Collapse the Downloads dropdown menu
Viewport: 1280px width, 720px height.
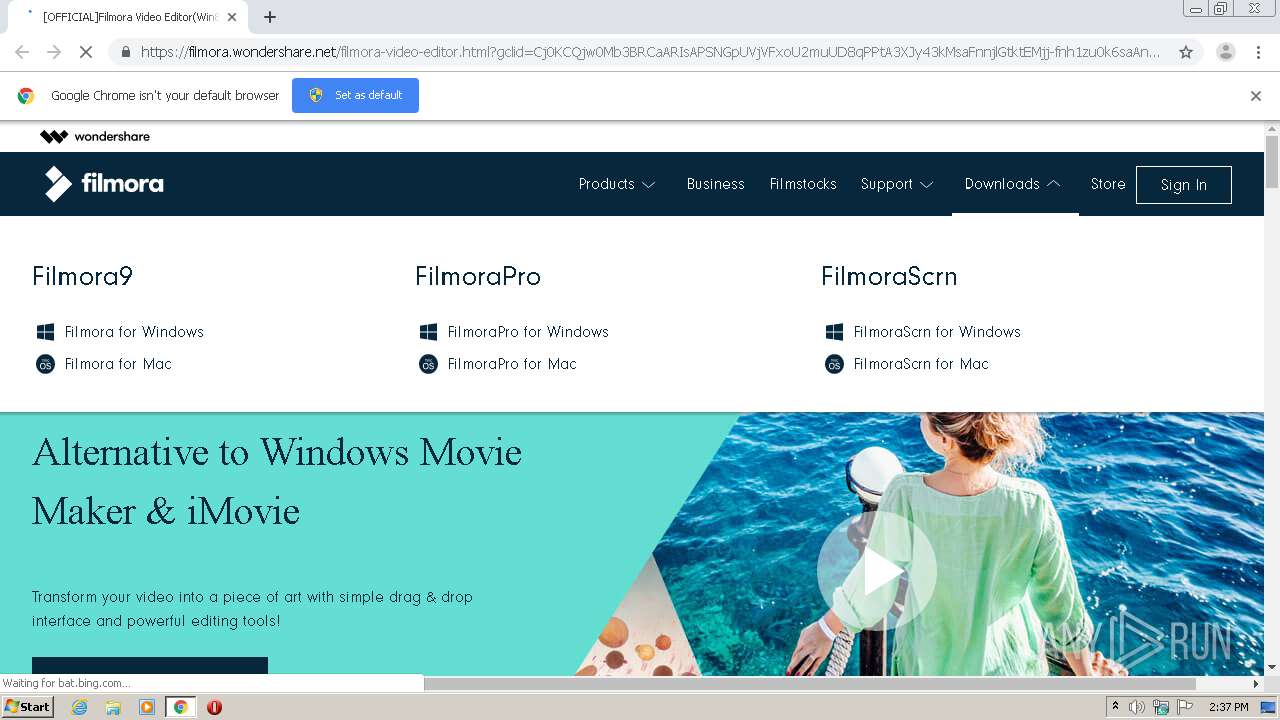coord(1013,184)
